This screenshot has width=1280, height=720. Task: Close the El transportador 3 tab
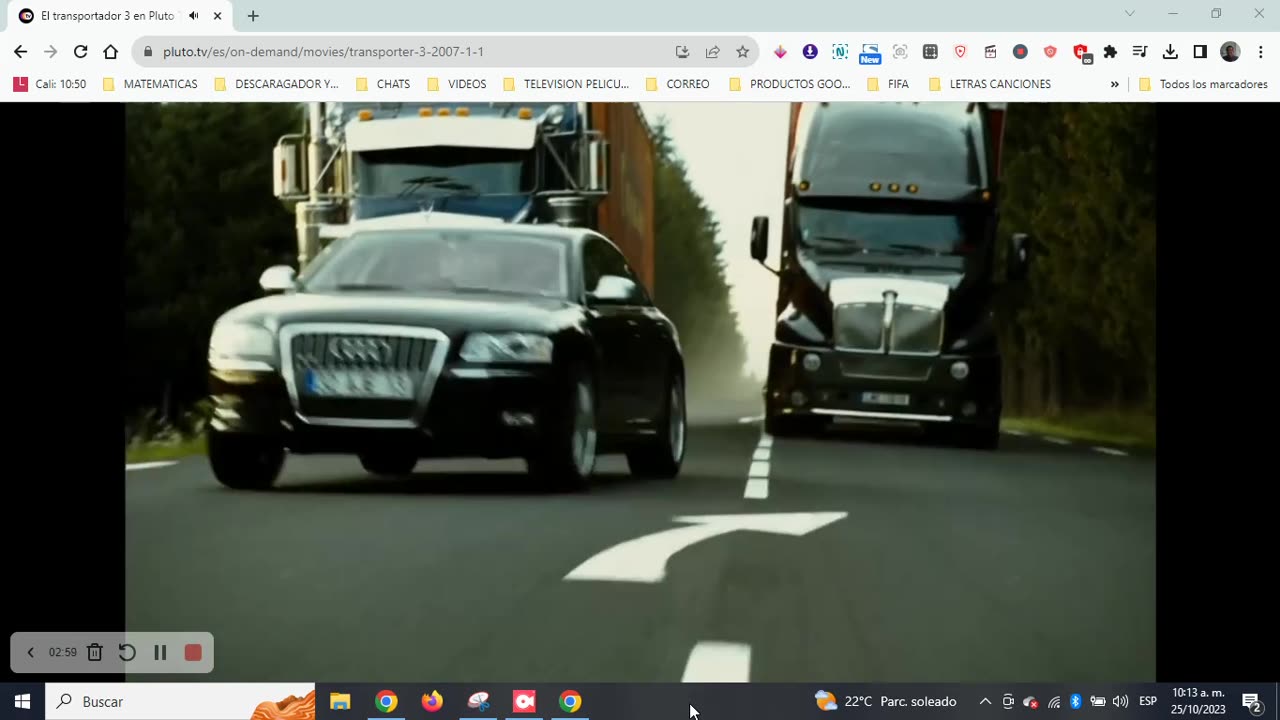click(x=217, y=16)
